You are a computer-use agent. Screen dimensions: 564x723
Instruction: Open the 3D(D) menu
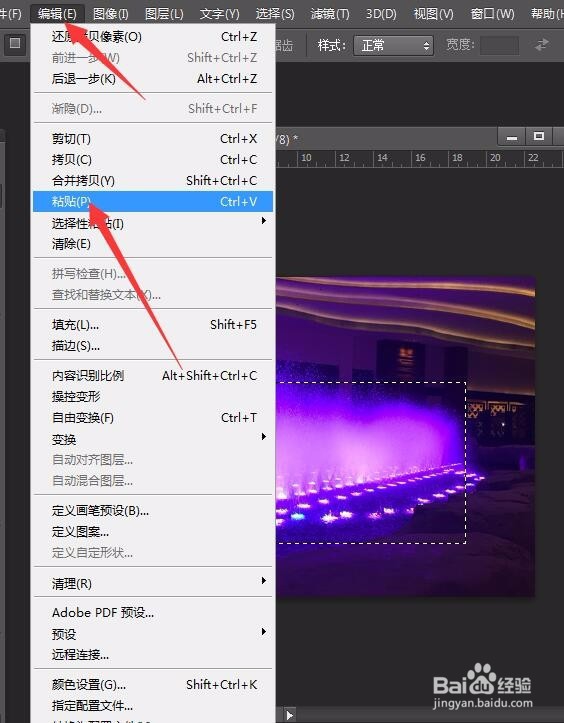coord(381,13)
